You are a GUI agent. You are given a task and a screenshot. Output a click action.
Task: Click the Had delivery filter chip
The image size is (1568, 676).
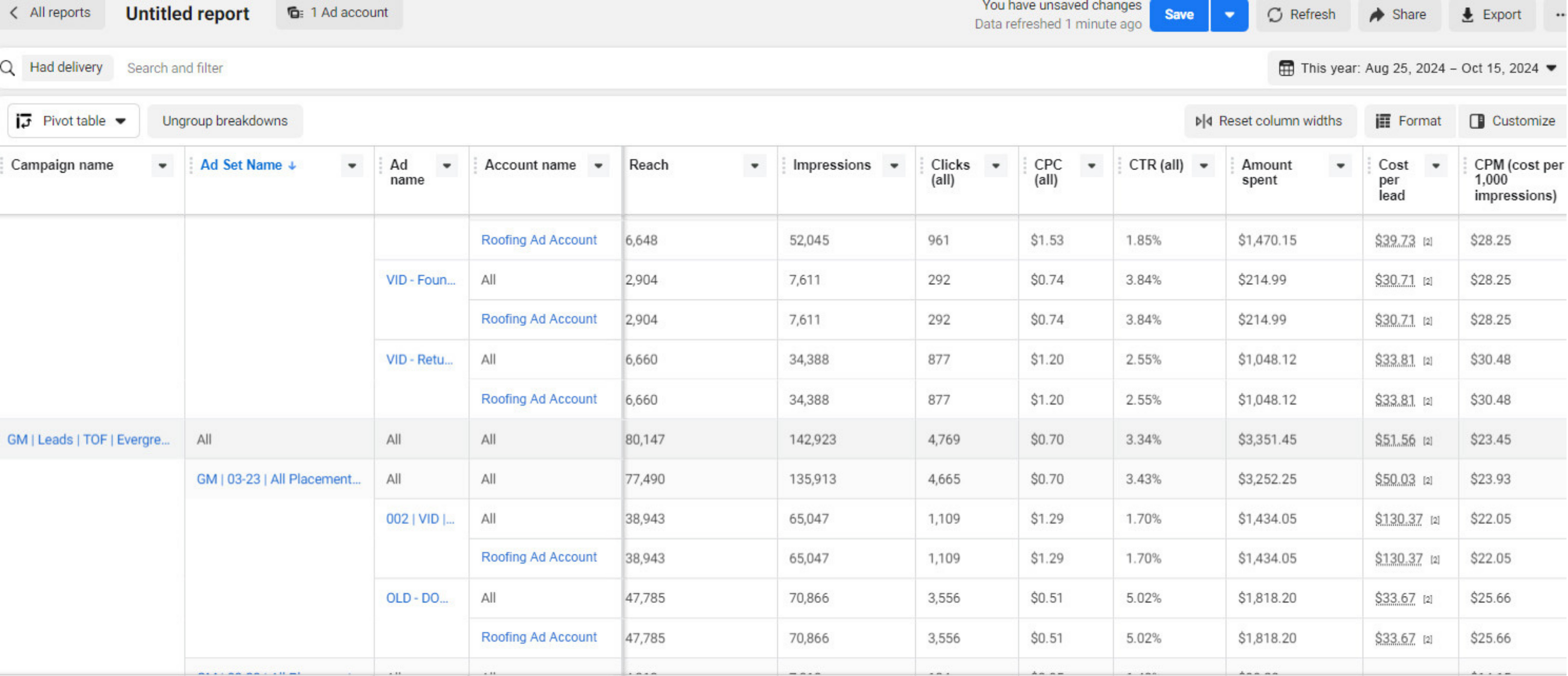[x=66, y=68]
